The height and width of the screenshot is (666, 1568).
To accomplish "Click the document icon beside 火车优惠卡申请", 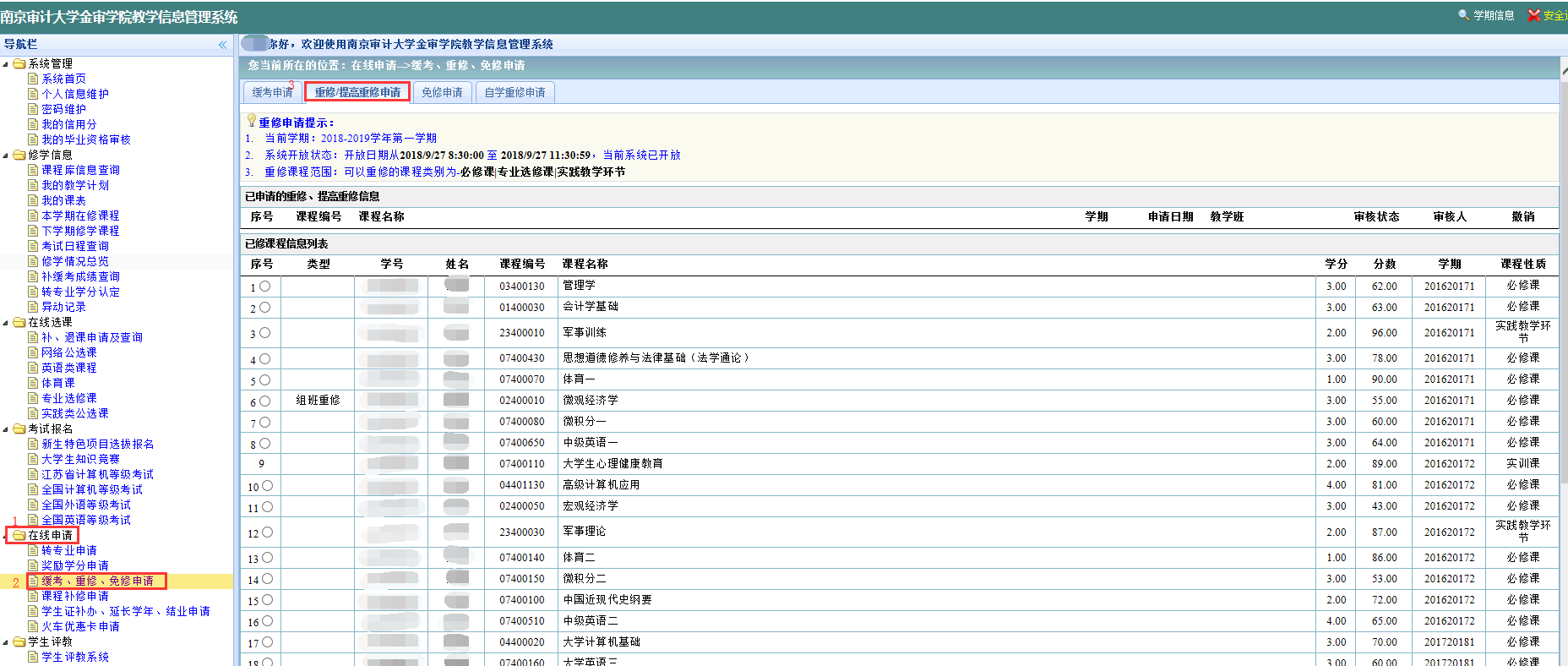I will click(33, 626).
